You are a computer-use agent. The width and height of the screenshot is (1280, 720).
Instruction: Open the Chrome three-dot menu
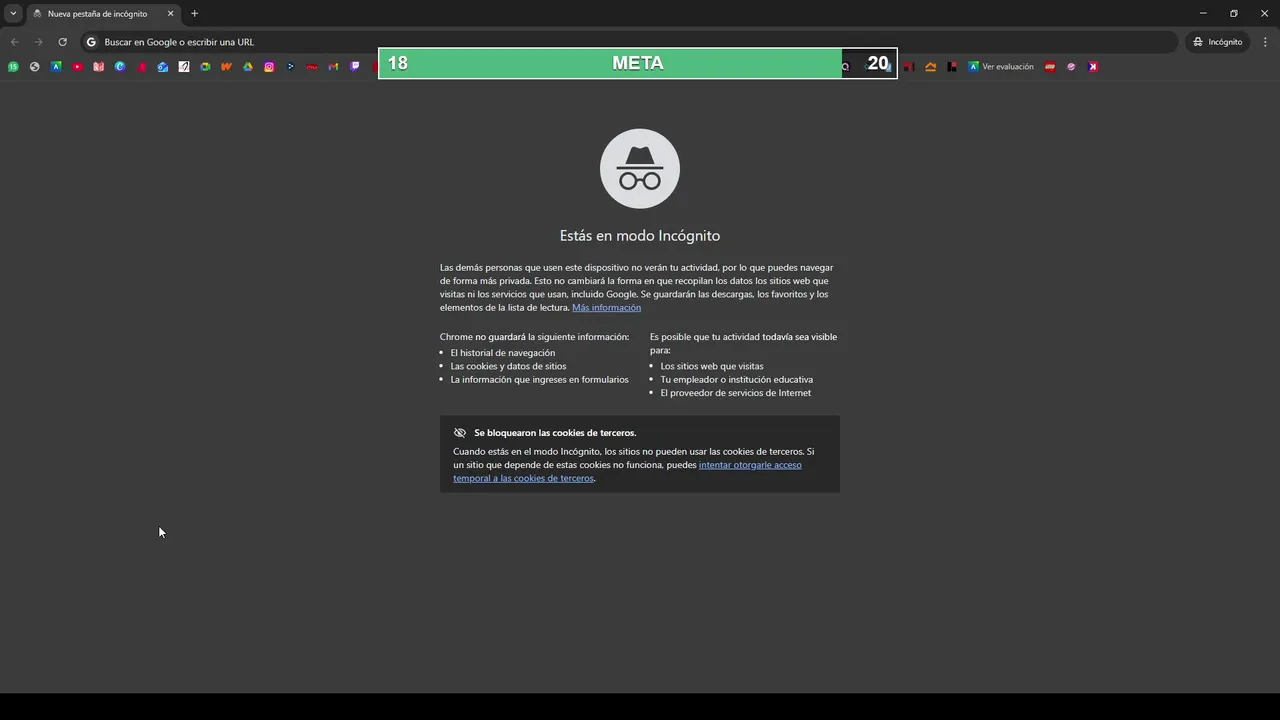point(1266,42)
